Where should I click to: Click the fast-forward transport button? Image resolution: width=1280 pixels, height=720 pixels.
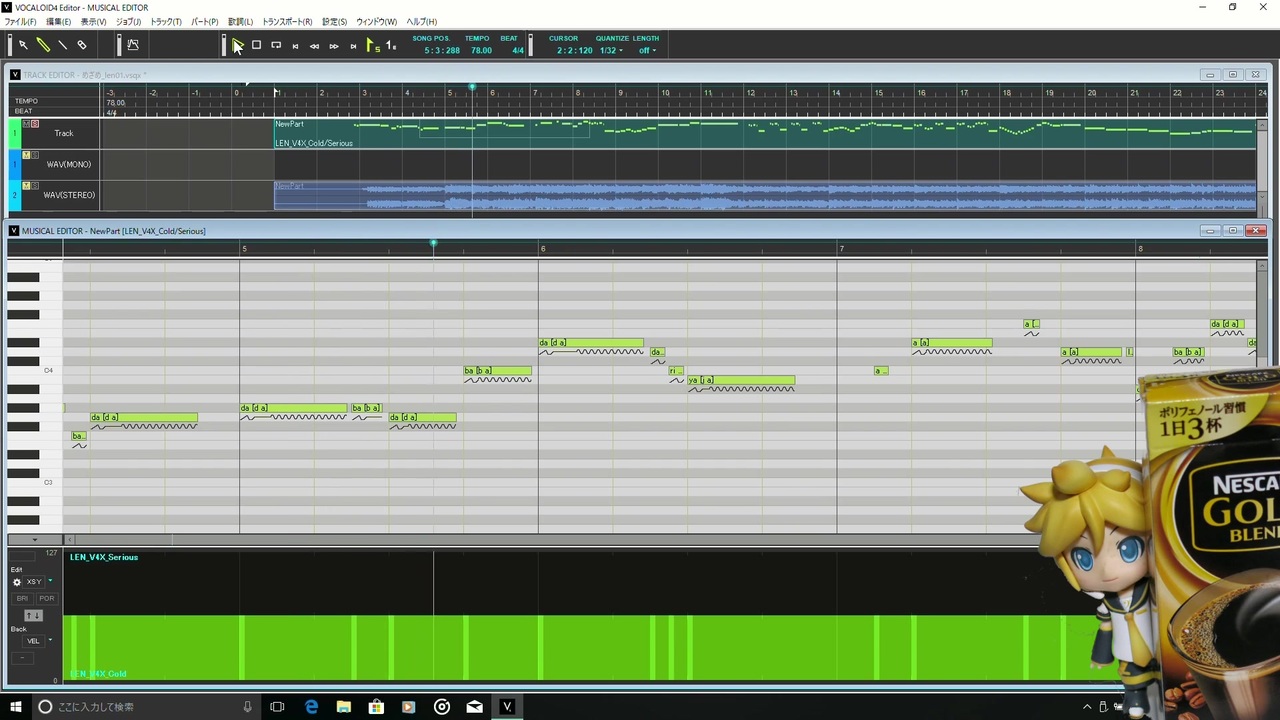pos(334,46)
